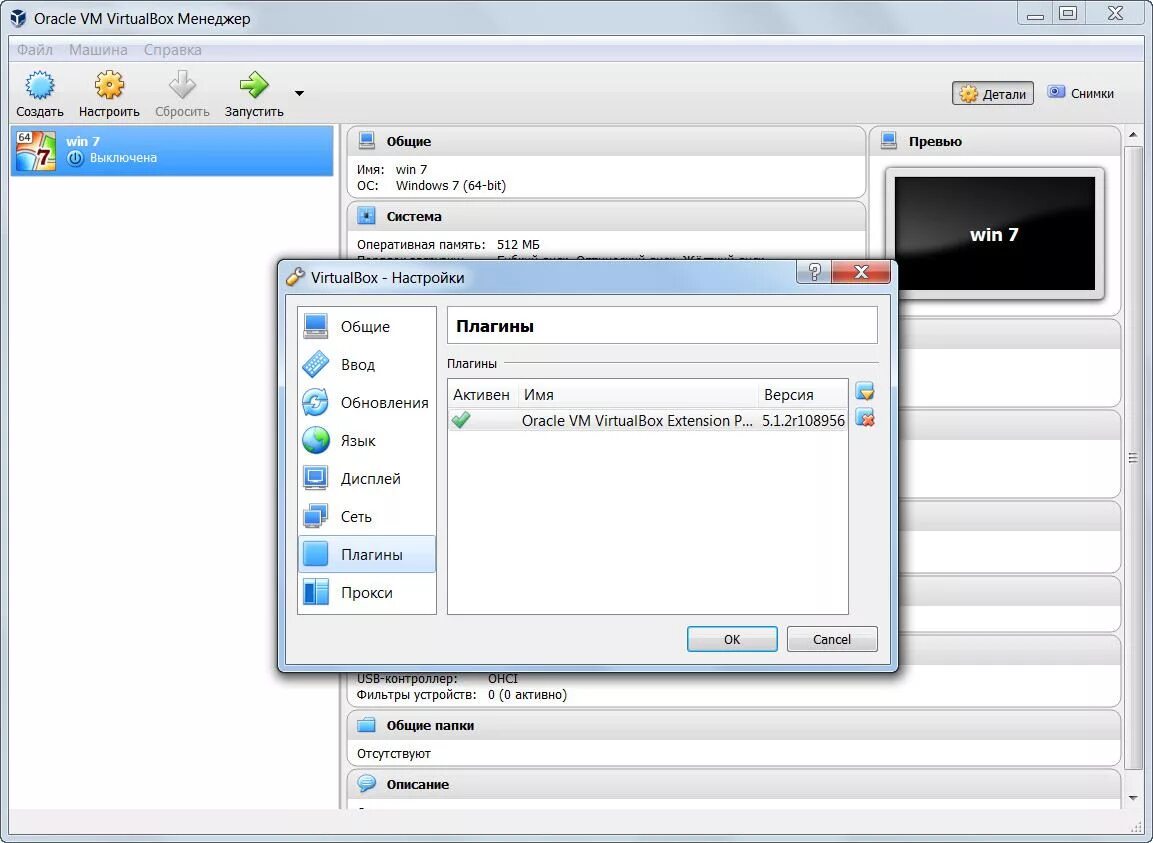Click the Система chip icon in details pane
This screenshot has height=843, width=1153.
click(366, 216)
